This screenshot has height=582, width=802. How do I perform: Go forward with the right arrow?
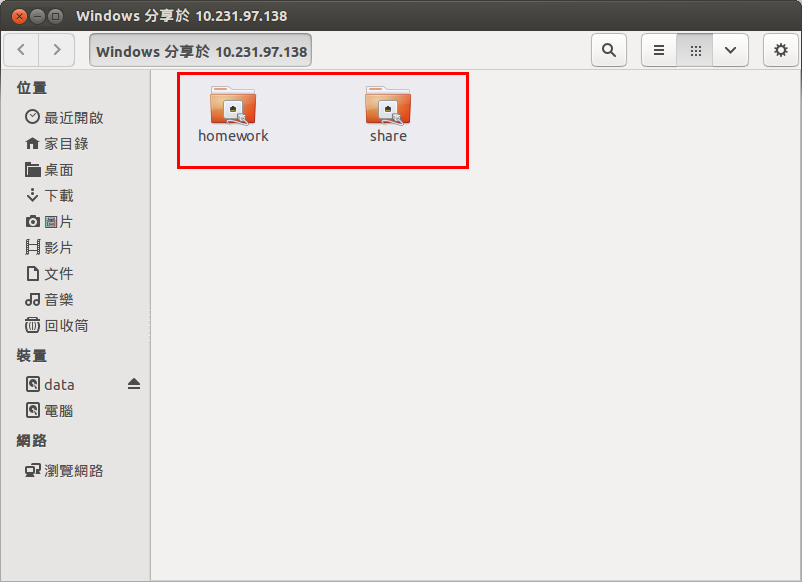click(57, 50)
